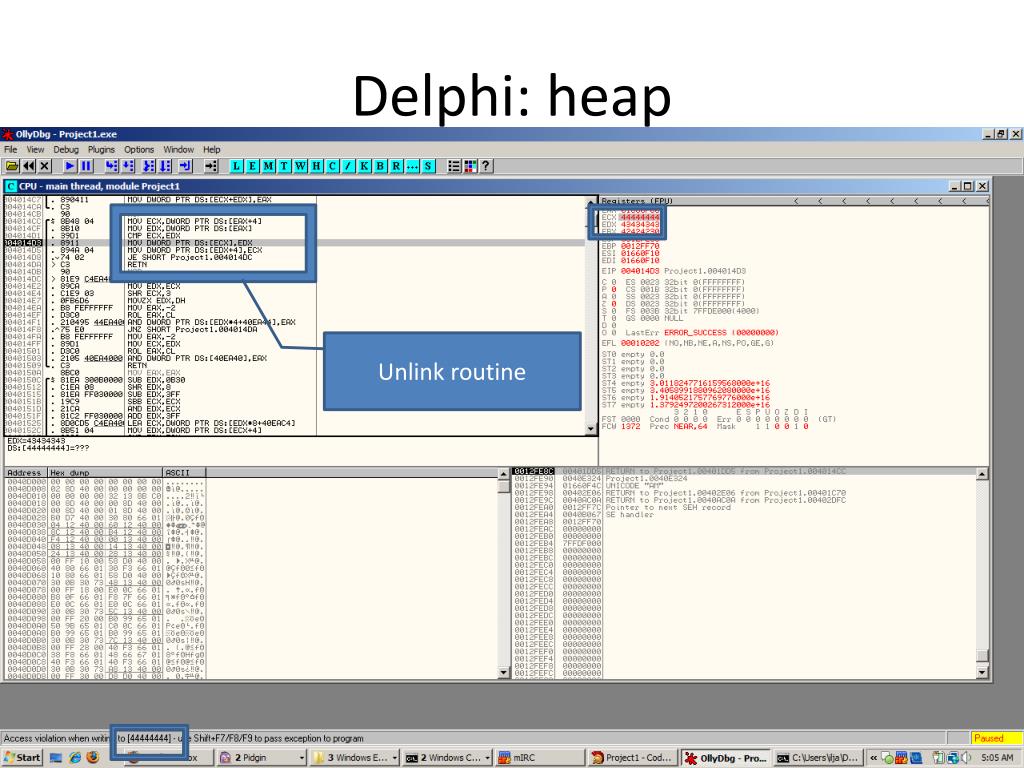Show Threads with the T toolbar button
Viewport: 1024px width, 768px height.
(284, 166)
